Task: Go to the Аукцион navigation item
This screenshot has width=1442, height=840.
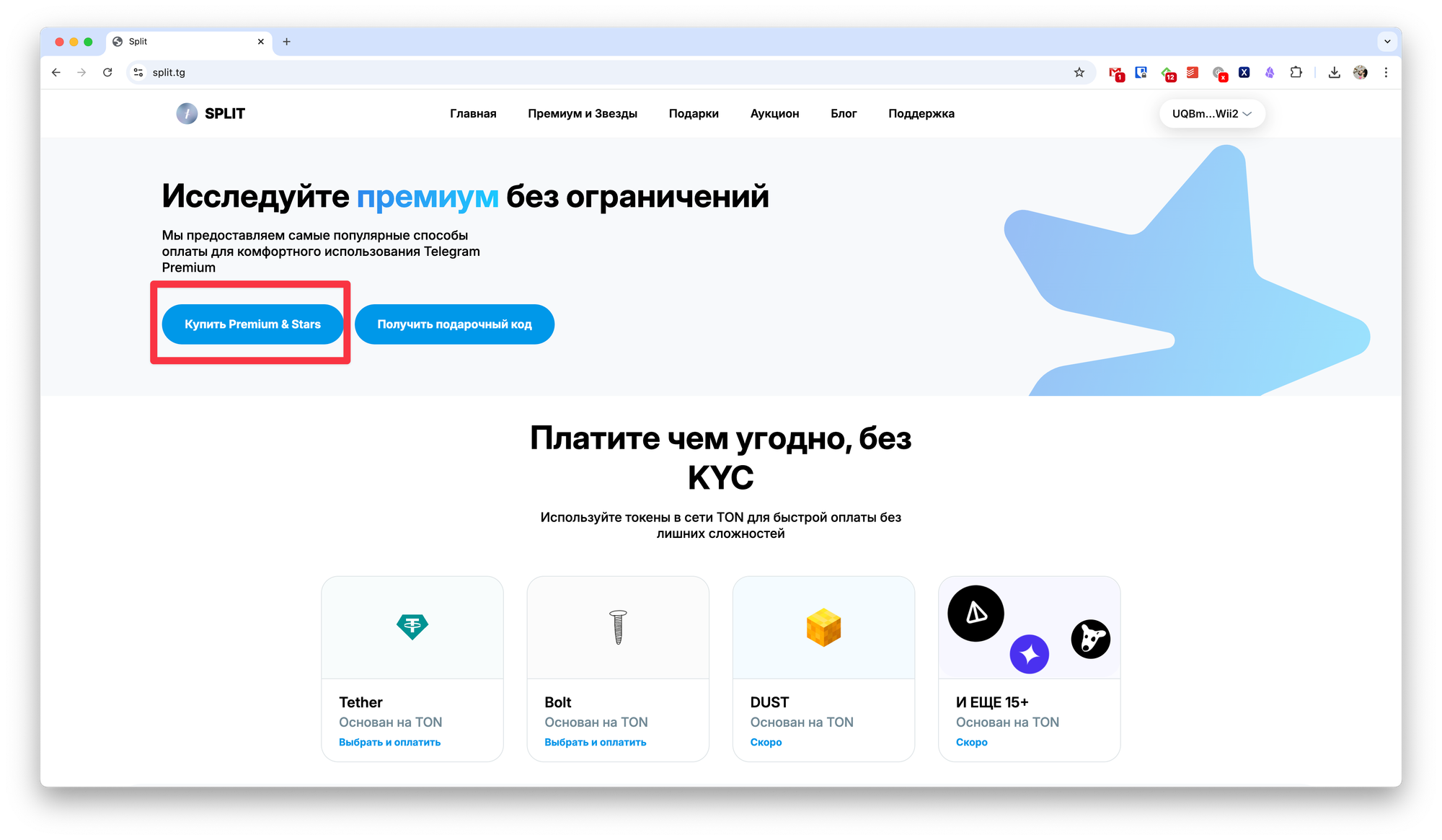Action: tap(774, 113)
